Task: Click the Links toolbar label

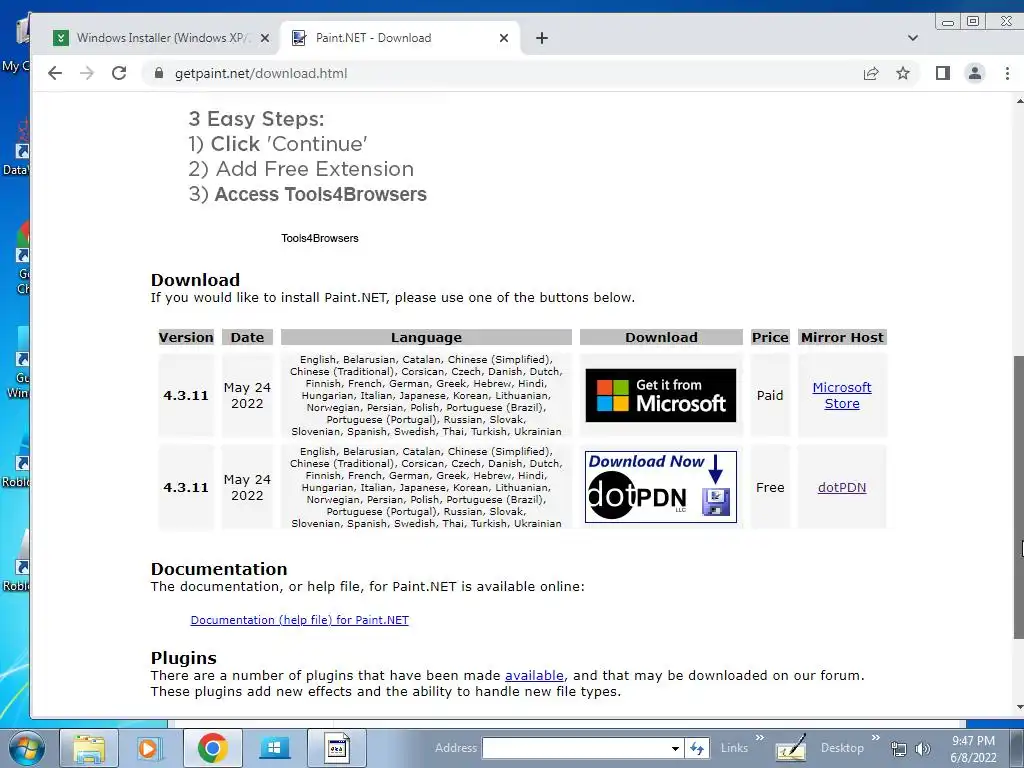Action: coord(734,748)
